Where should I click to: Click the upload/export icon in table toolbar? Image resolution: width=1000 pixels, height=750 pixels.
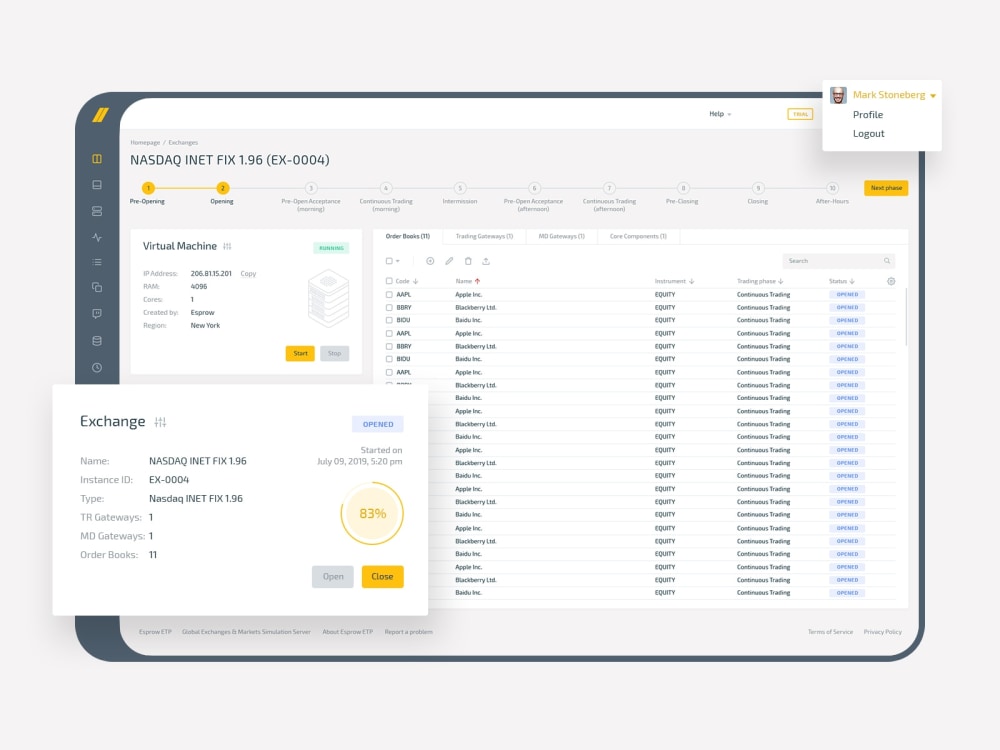tap(486, 261)
